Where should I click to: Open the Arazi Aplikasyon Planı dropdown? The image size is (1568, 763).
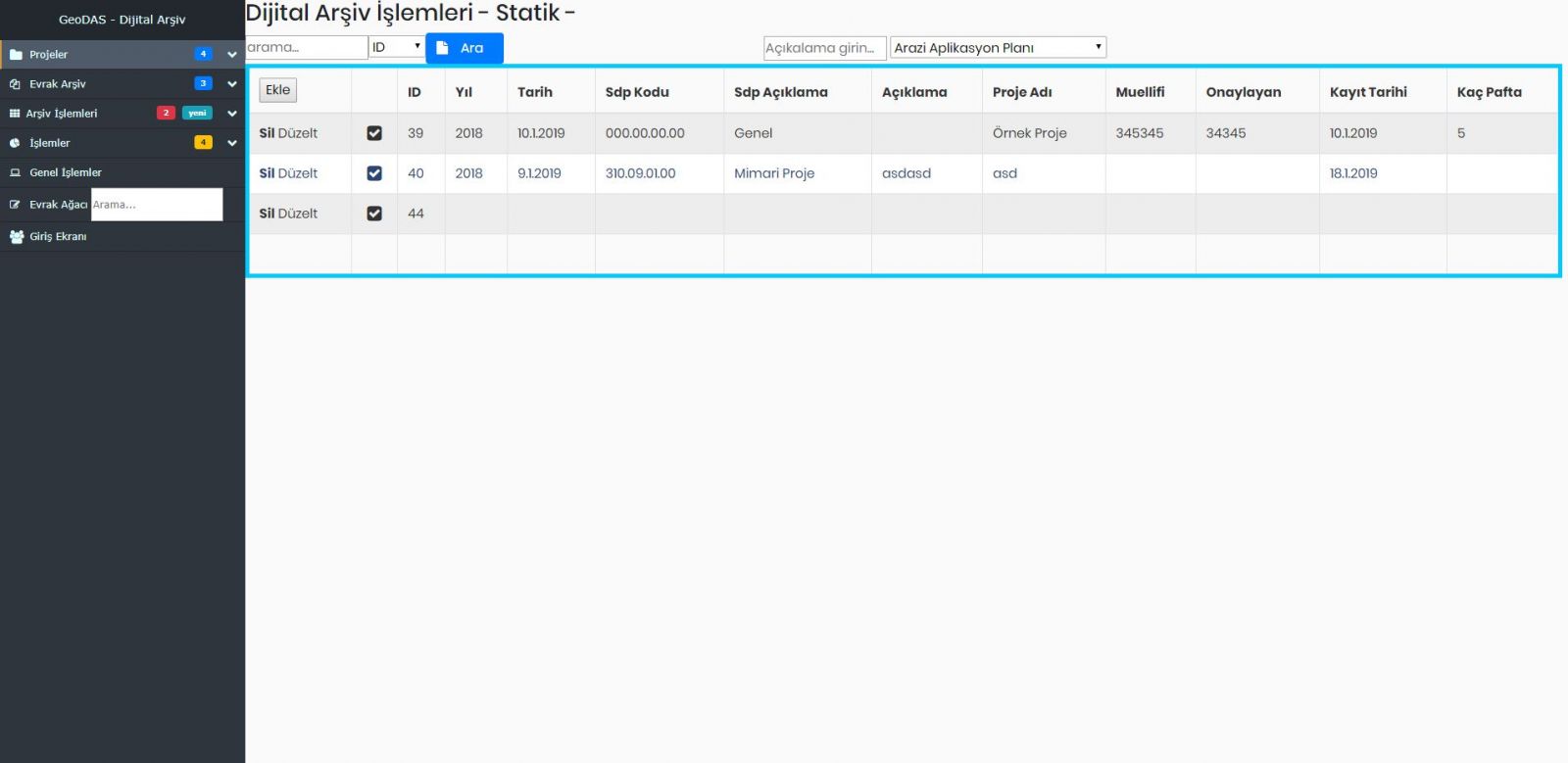tap(998, 47)
